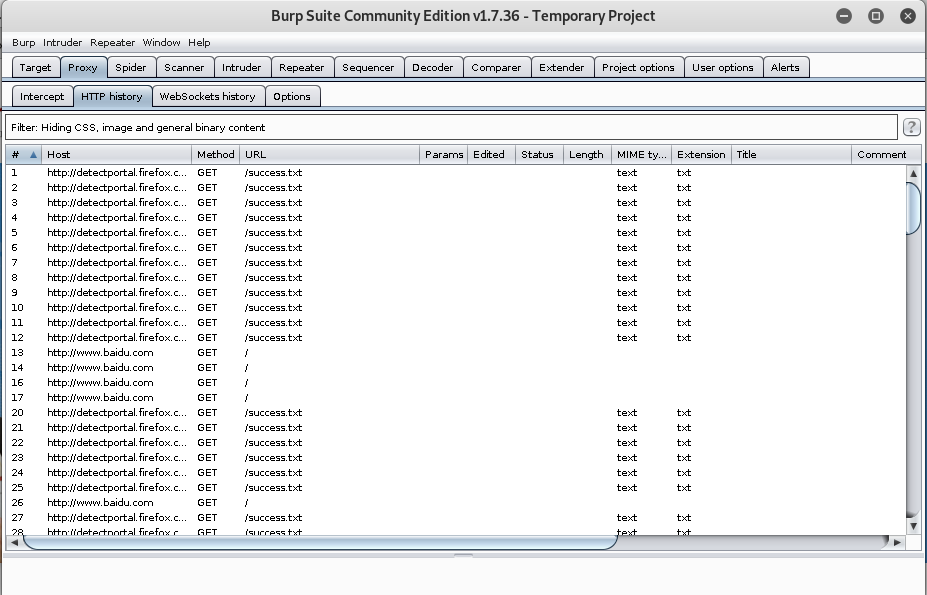
Task: Open the Window menu
Action: (161, 43)
